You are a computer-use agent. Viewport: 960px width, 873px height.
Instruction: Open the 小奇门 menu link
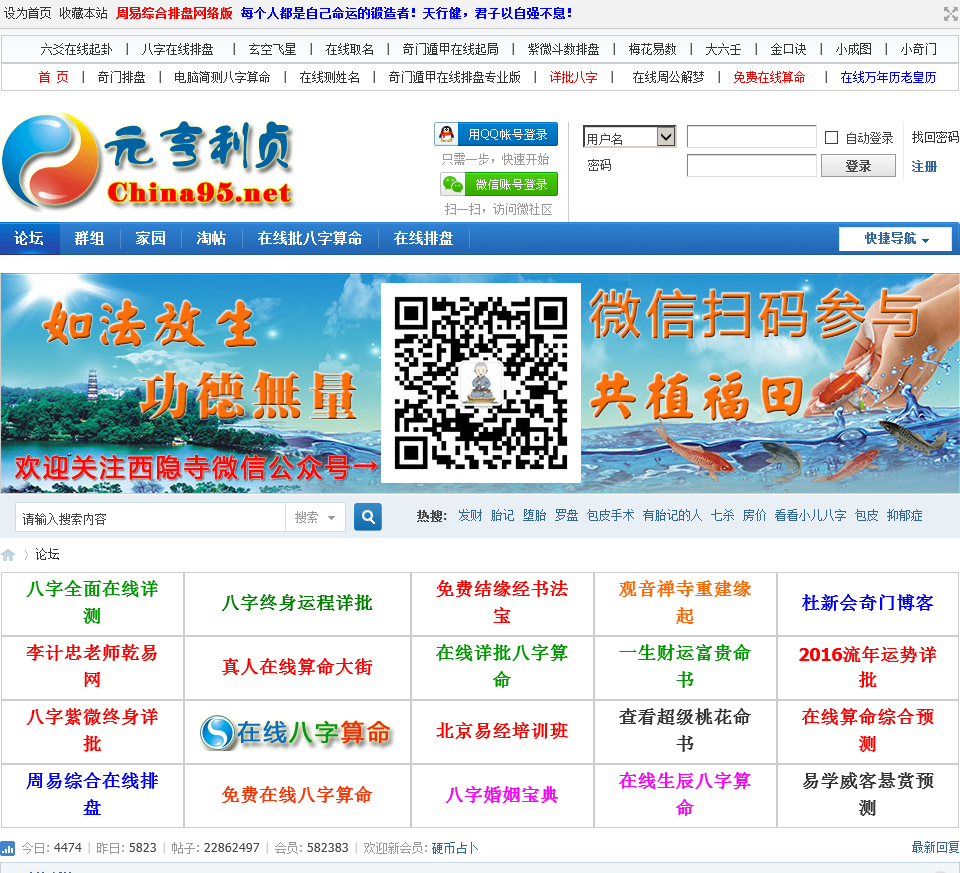(918, 49)
